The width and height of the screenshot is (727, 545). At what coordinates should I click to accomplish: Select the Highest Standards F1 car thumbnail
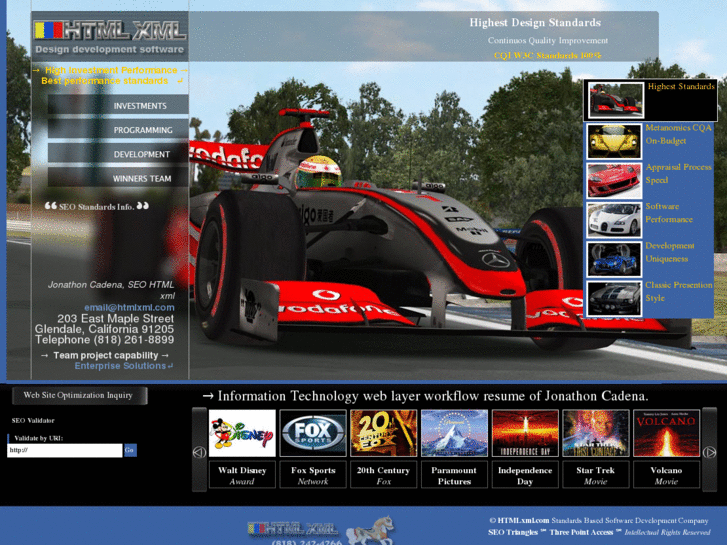(615, 100)
